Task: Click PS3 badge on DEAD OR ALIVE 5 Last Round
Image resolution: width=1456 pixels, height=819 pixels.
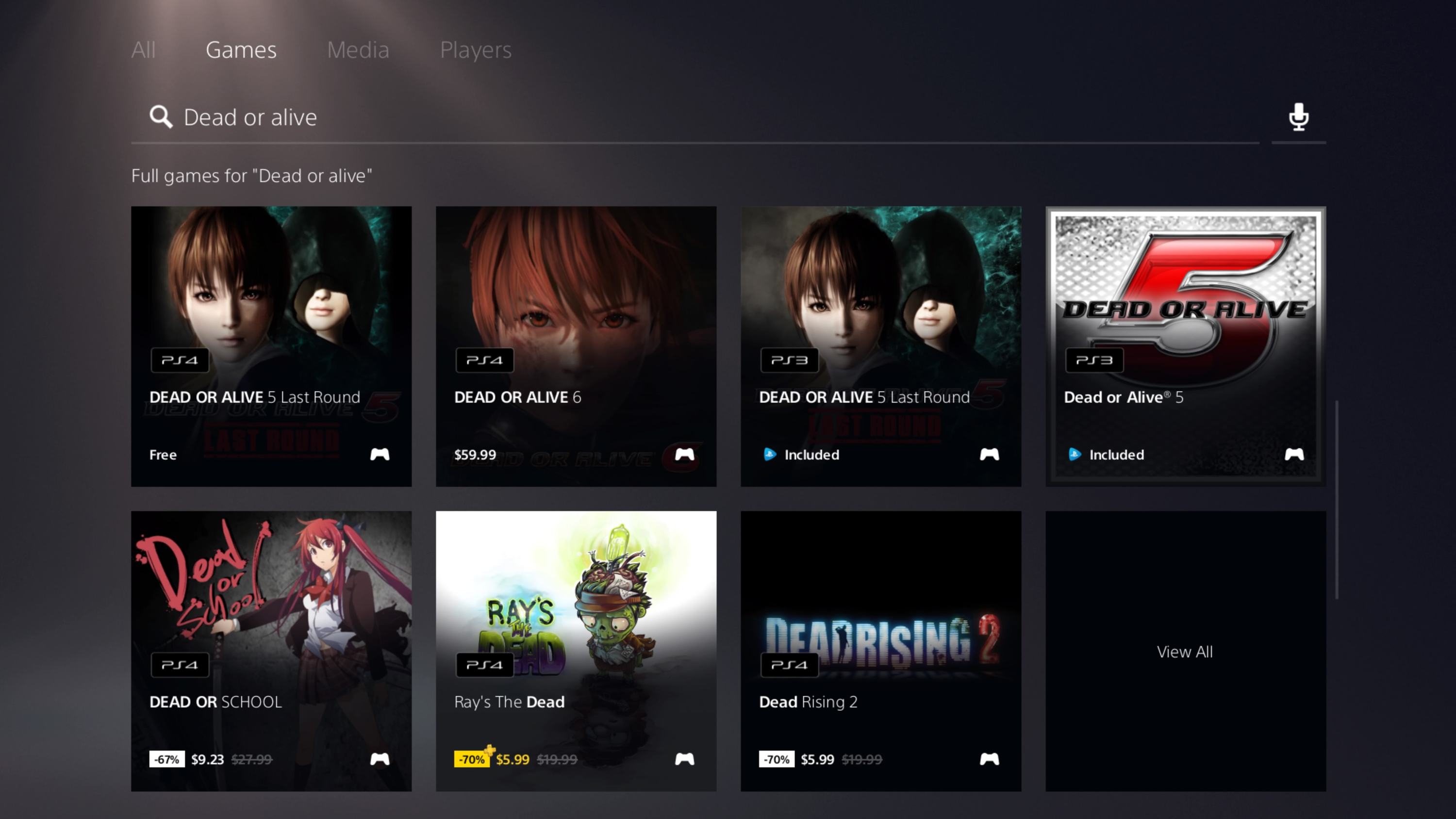Action: click(x=789, y=360)
